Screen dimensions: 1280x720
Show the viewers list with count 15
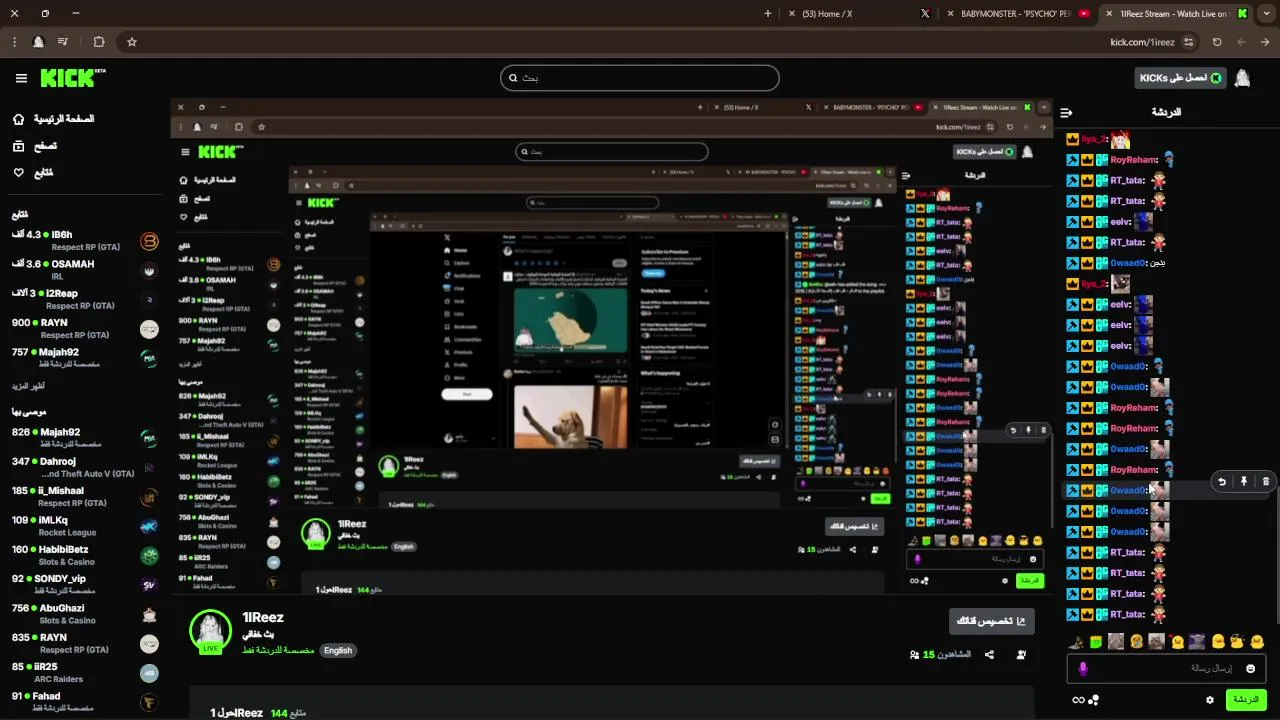click(x=940, y=655)
